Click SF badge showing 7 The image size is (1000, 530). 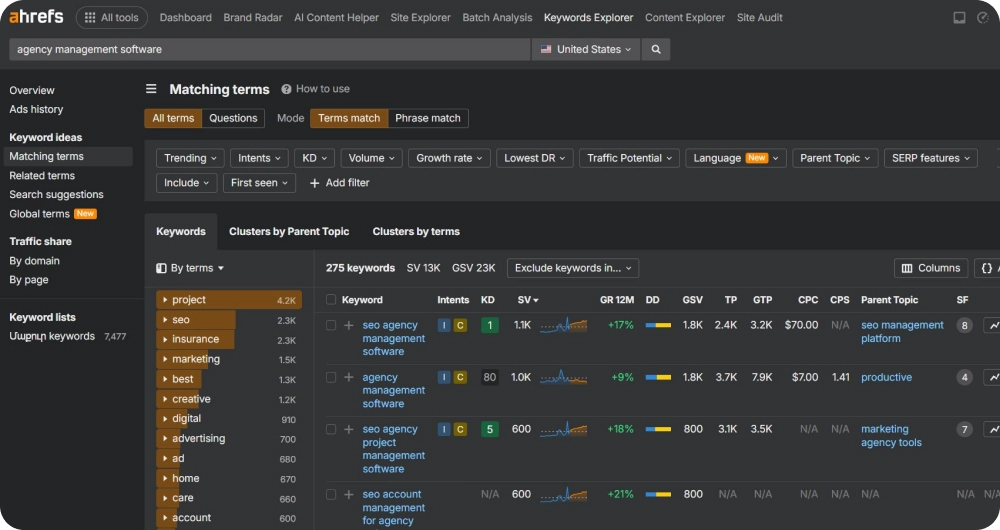[x=964, y=429]
